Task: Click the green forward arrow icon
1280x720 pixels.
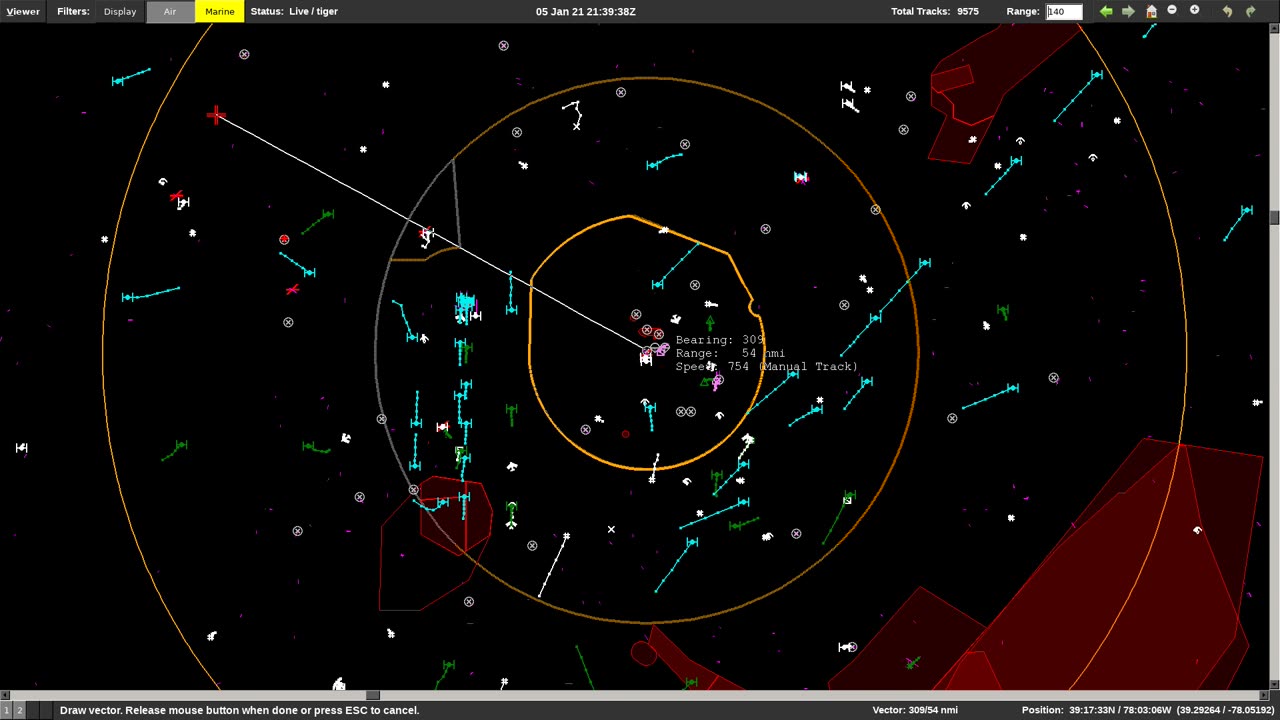Action: coord(1128,11)
